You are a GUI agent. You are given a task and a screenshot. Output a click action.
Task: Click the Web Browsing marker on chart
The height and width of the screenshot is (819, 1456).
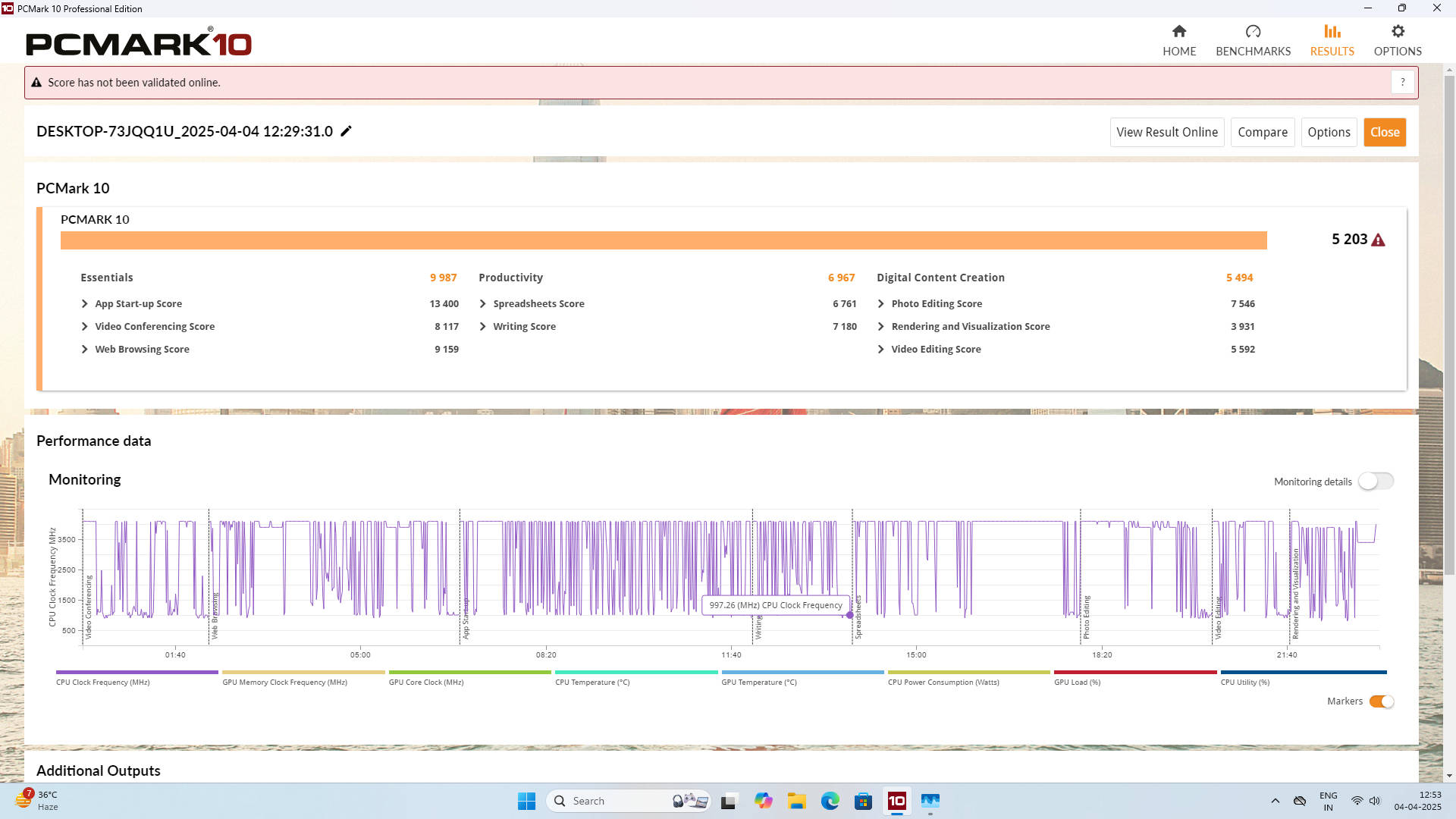(215, 616)
